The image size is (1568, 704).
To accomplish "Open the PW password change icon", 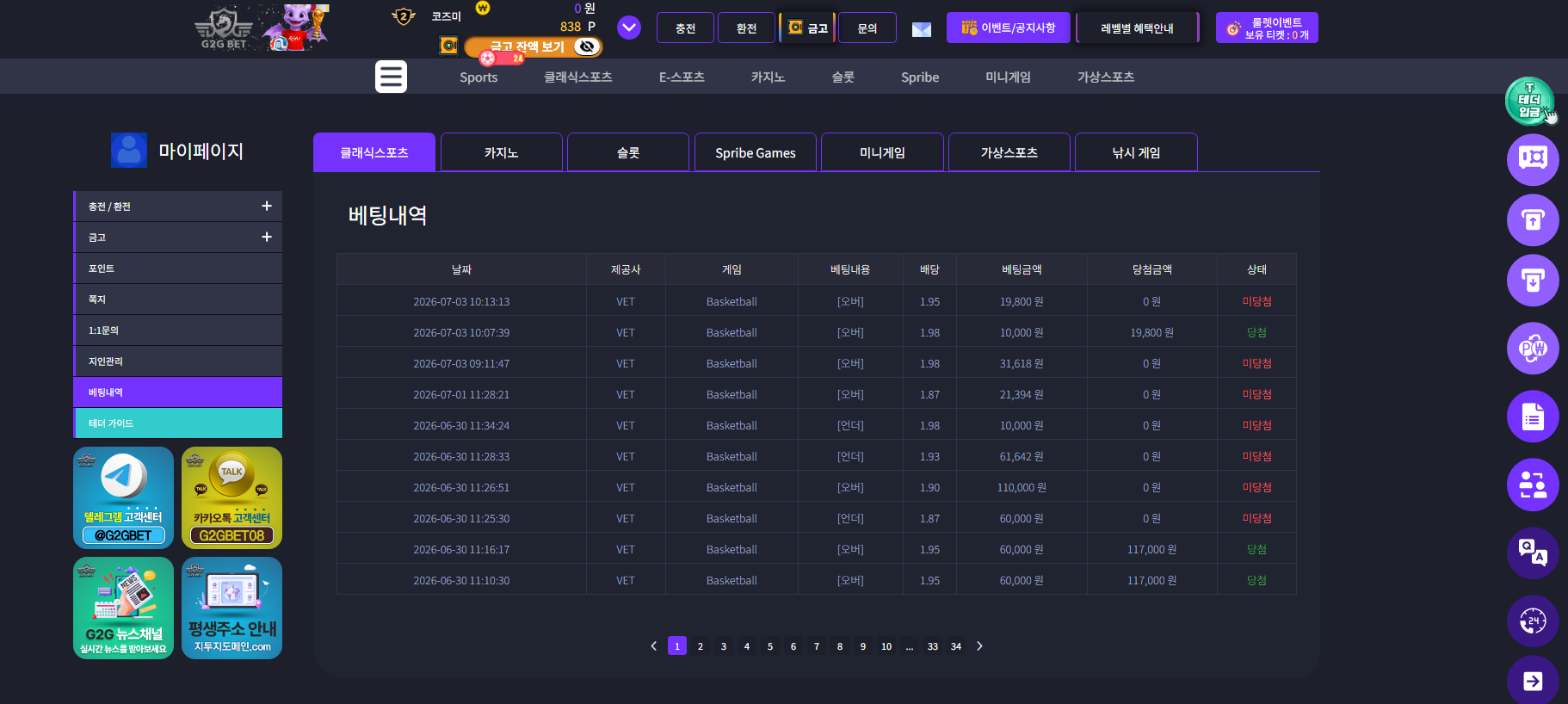I will (1533, 349).
